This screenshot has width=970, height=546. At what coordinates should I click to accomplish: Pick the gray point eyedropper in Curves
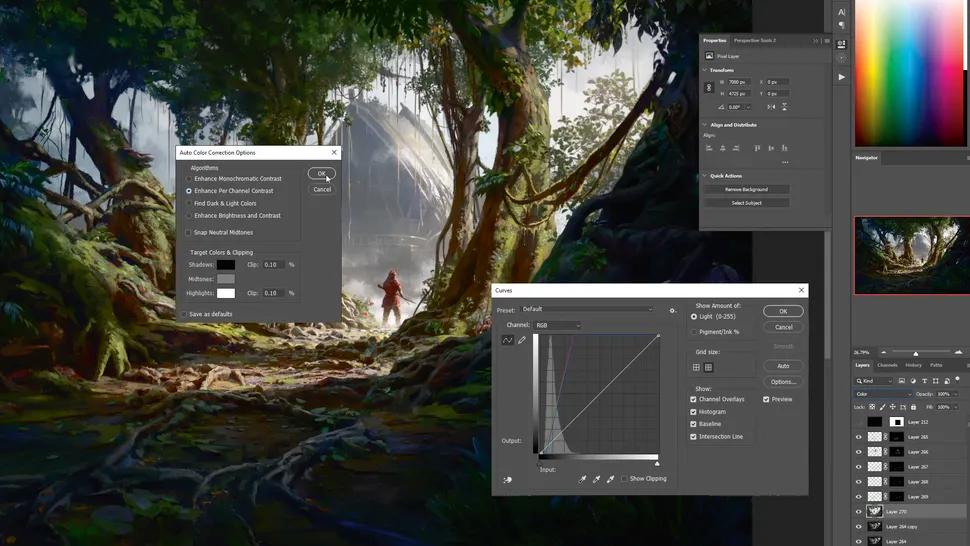pyautogui.click(x=596, y=479)
